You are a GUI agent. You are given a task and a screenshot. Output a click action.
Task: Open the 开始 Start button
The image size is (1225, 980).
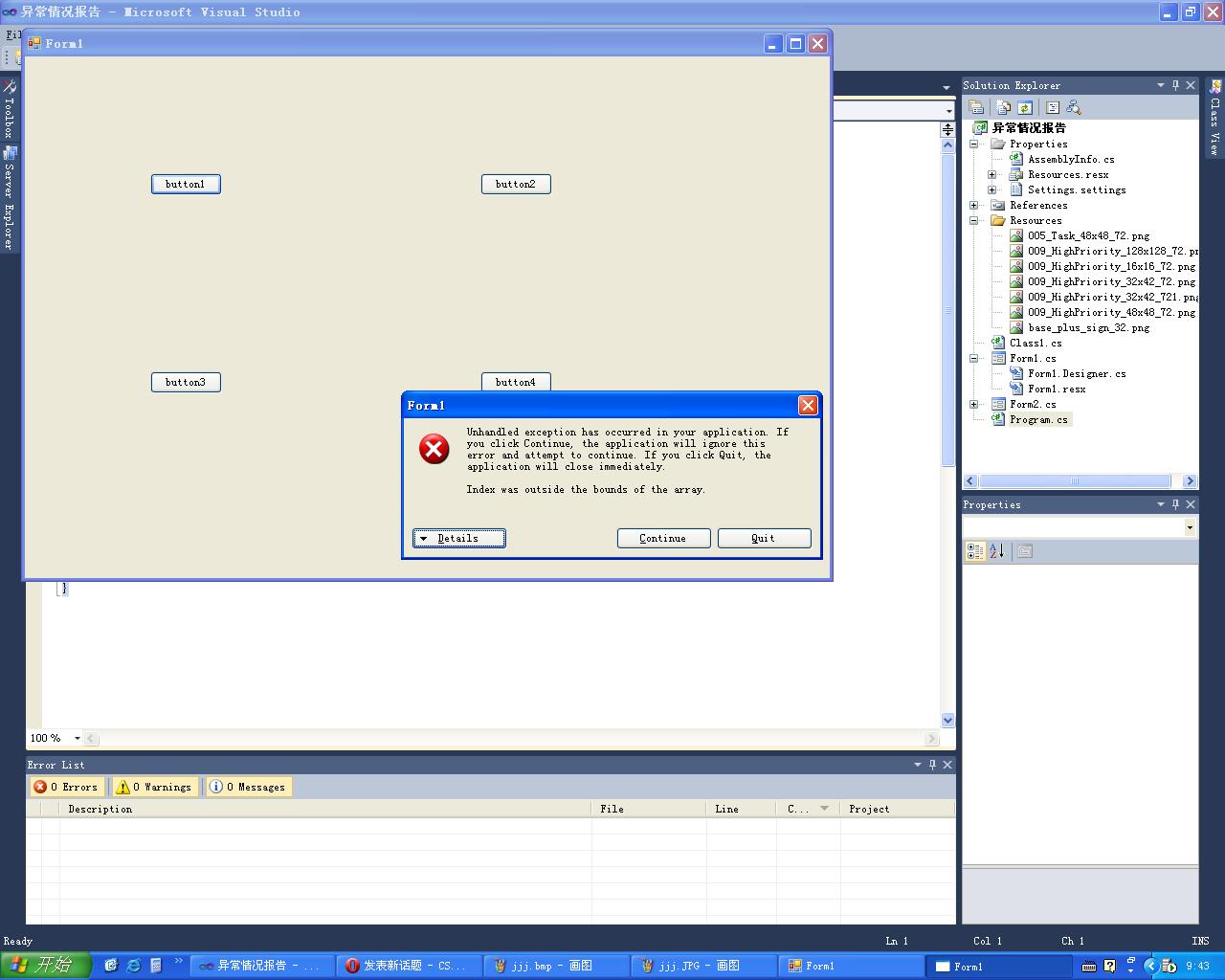point(45,965)
